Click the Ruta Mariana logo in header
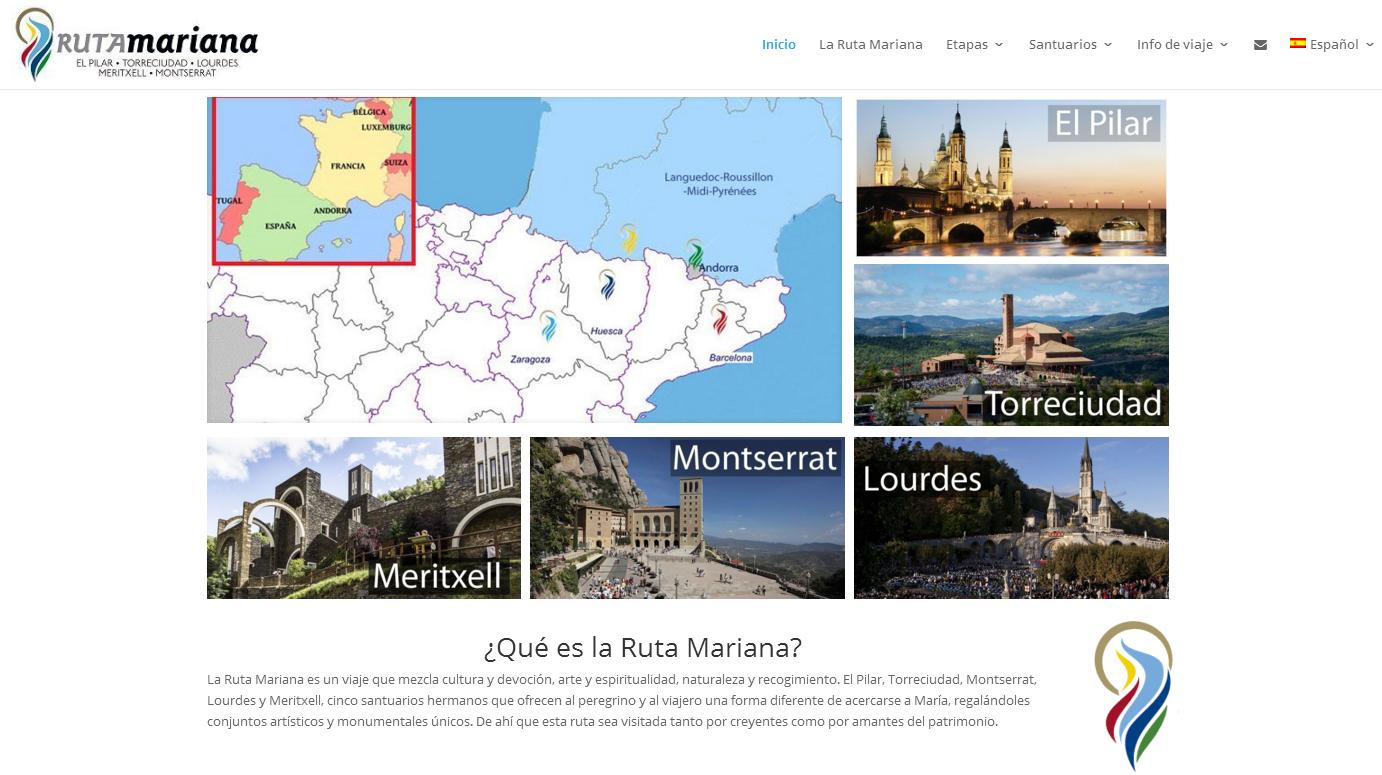Screen dimensions: 1382x775 (x=137, y=44)
